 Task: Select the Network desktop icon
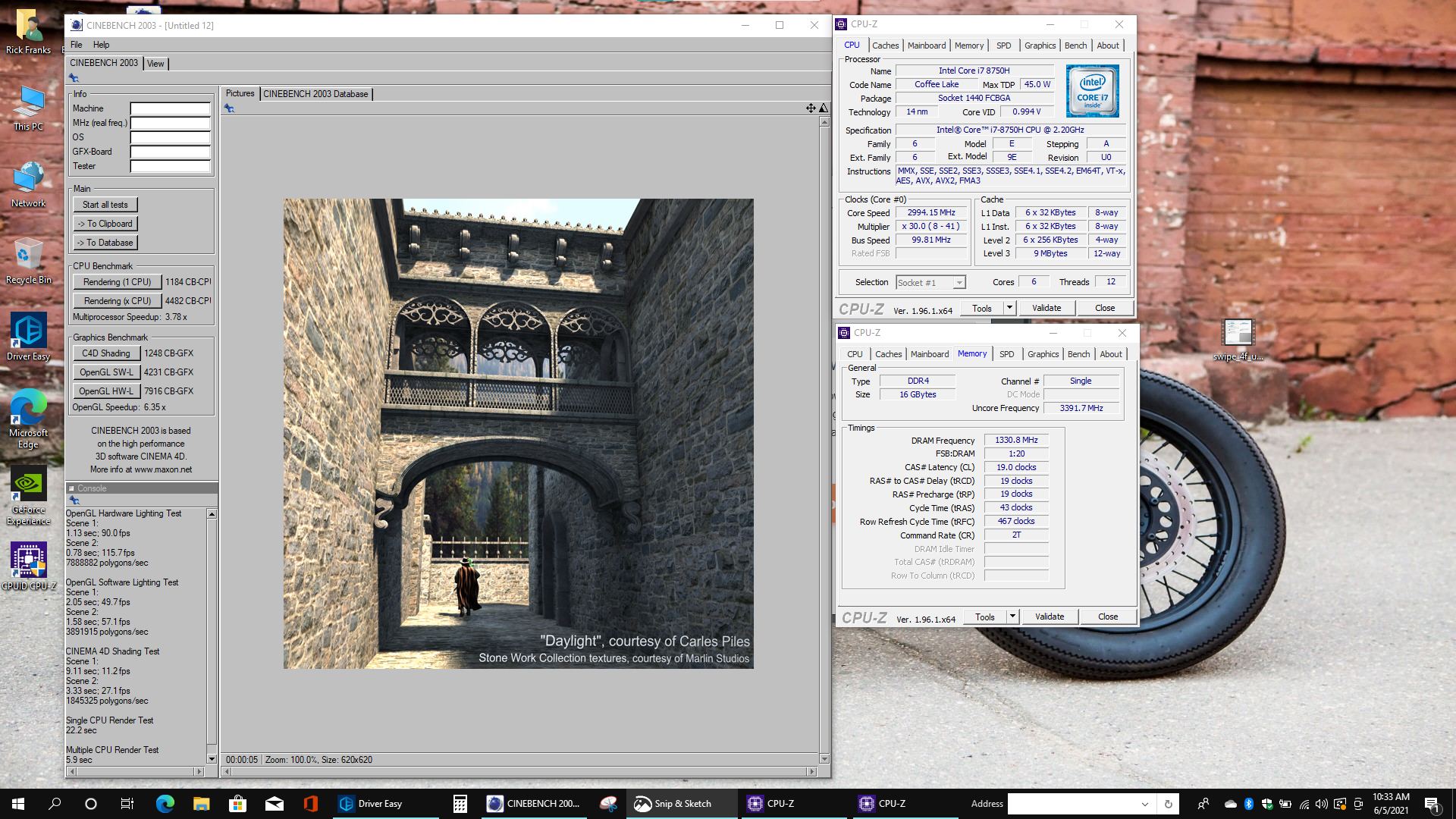tap(29, 186)
